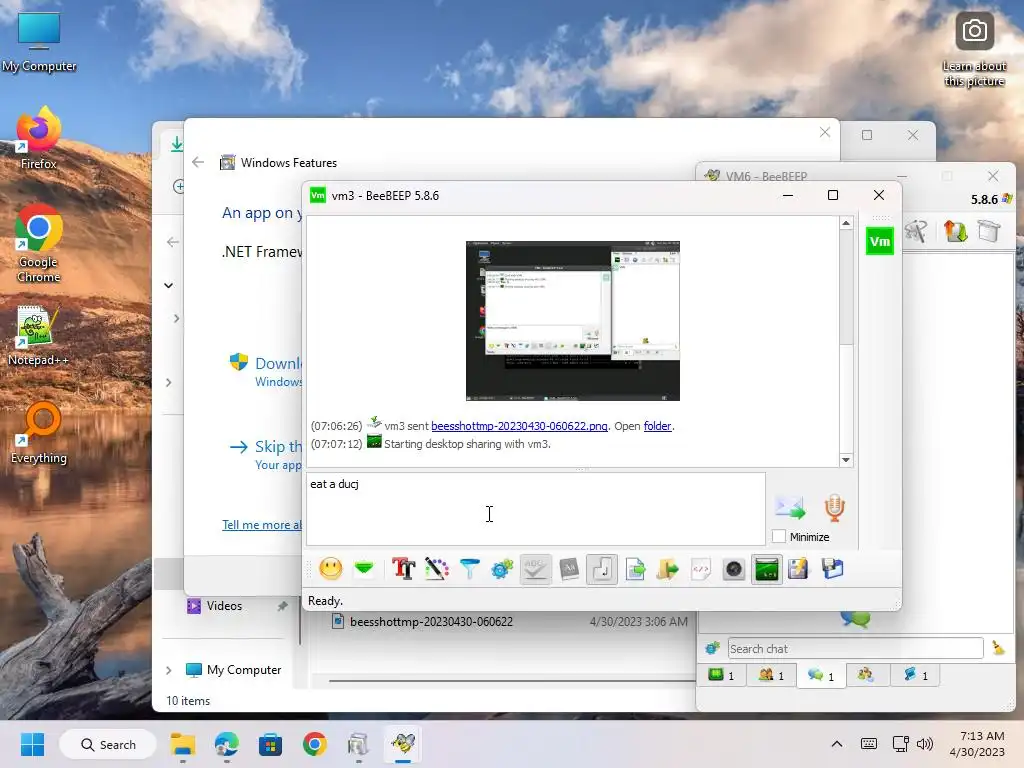Image resolution: width=1024 pixels, height=768 pixels.
Task: Click the green preset message icon
Action: 364,569
